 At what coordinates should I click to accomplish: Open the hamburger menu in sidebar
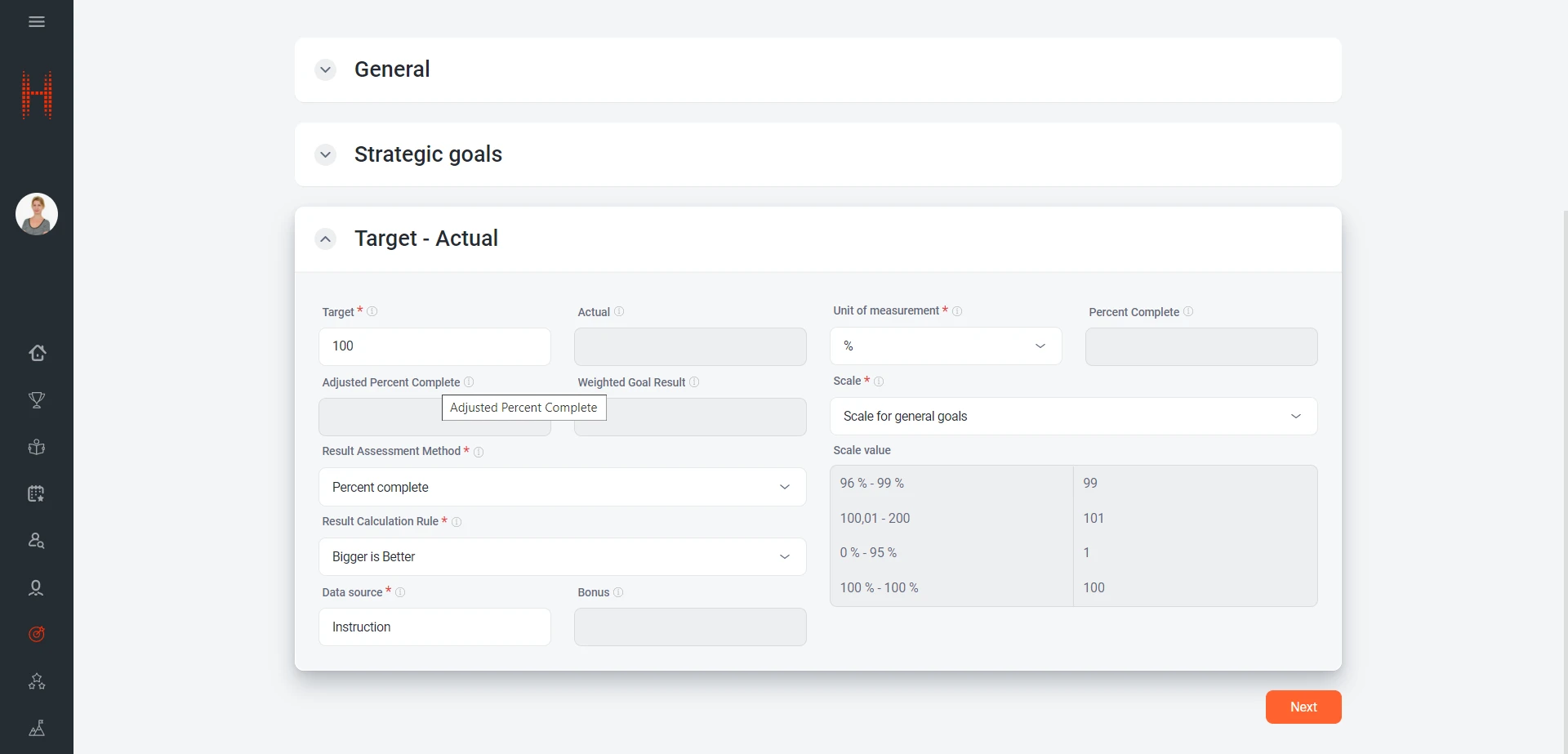click(37, 22)
